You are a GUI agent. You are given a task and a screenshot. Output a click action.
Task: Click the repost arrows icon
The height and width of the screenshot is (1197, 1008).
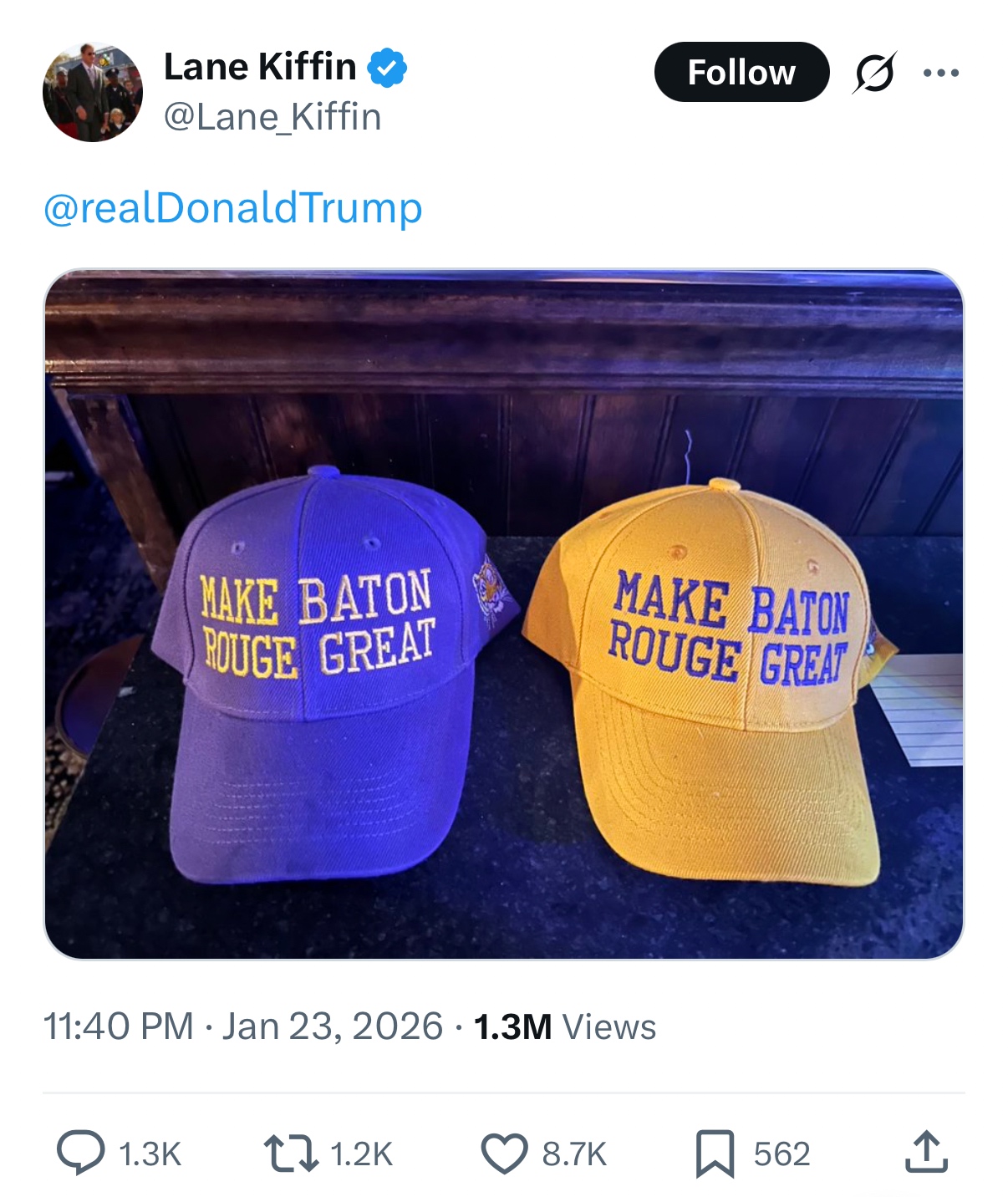(x=290, y=1154)
